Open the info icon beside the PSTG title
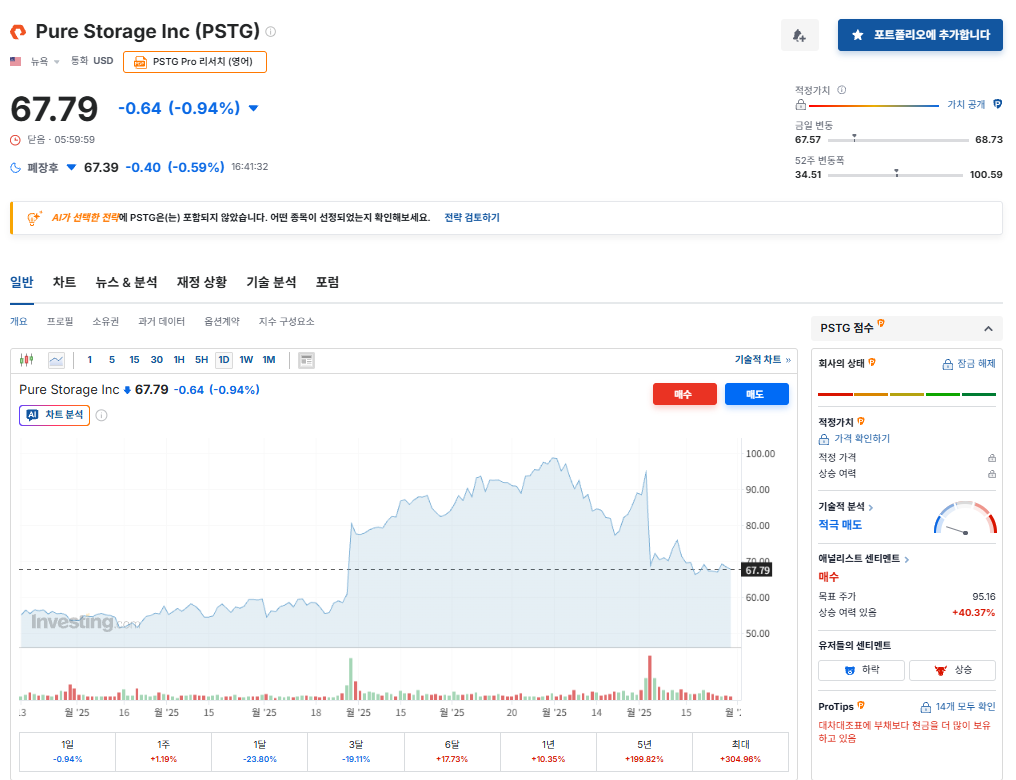 pyautogui.click(x=271, y=32)
